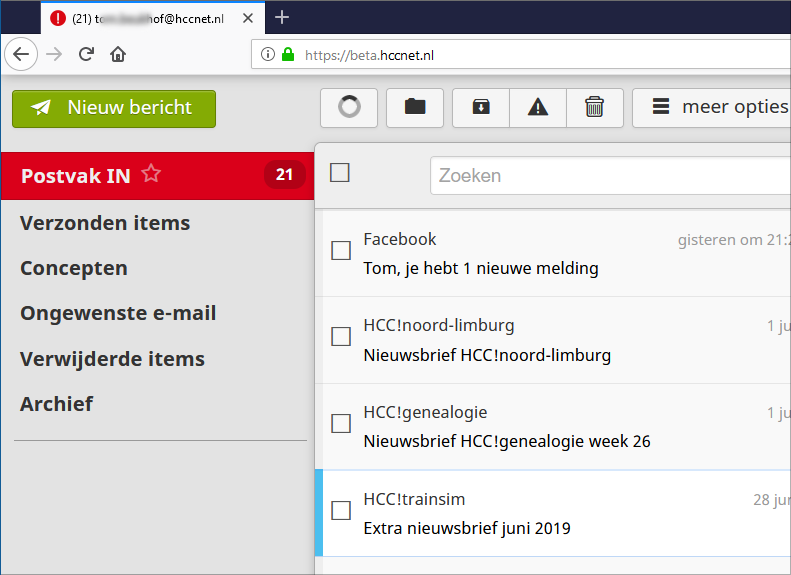
Task: Open the Verzonden items folder
Action: 105,223
